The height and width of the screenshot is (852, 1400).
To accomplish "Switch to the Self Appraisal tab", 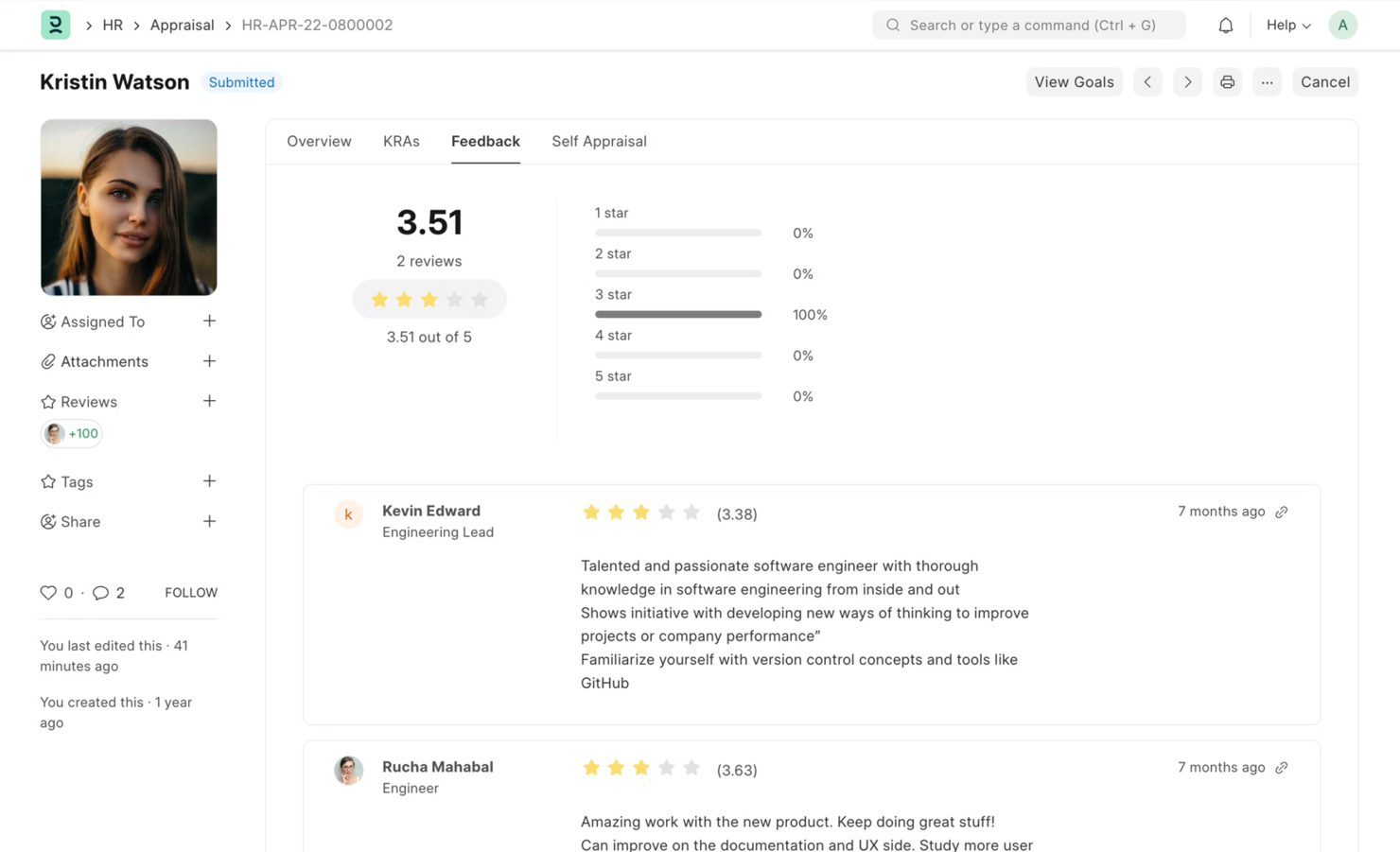I will pos(599,142).
